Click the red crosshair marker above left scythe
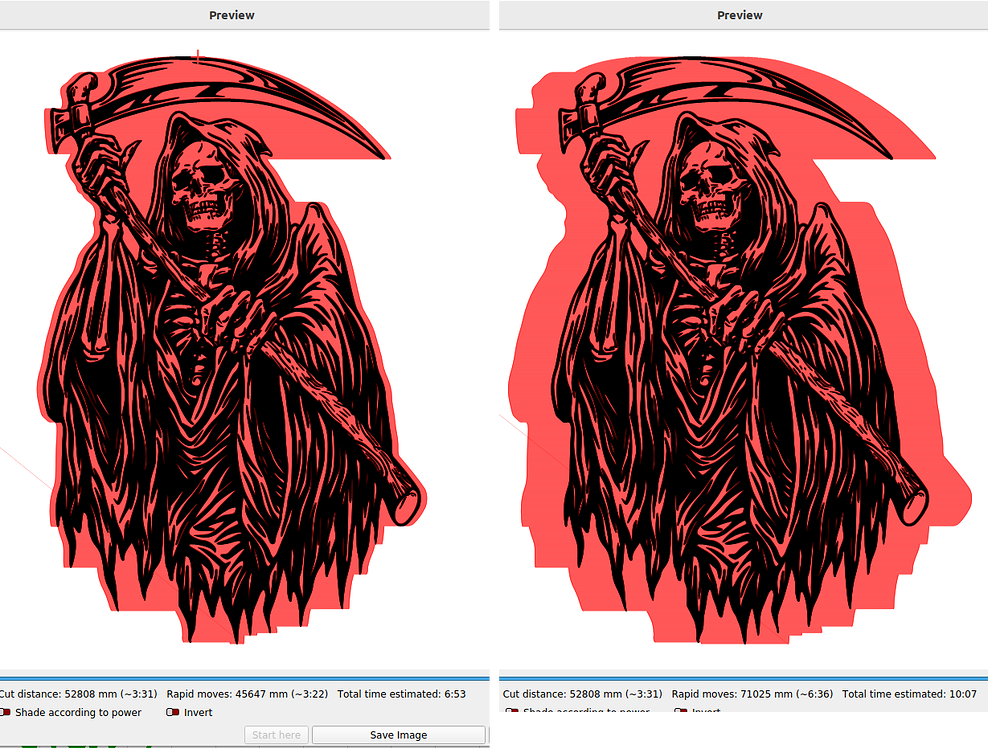This screenshot has width=988, height=748. point(198,58)
